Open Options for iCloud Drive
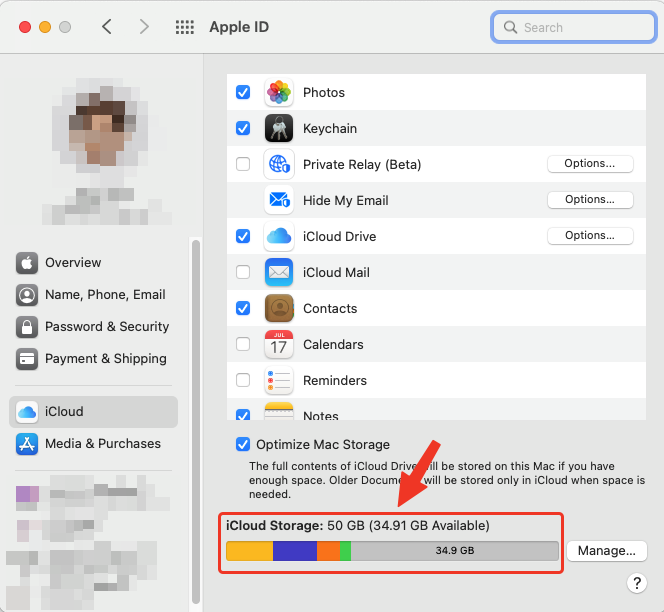This screenshot has width=664, height=612. 590,235
